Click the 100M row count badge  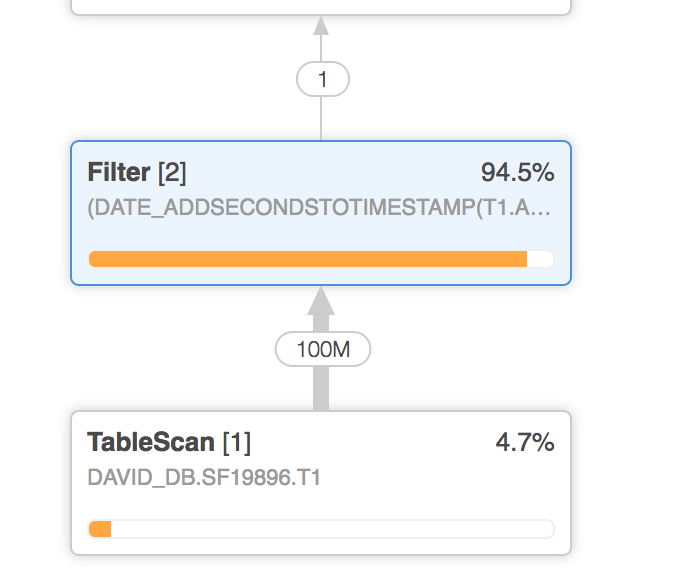(x=322, y=349)
